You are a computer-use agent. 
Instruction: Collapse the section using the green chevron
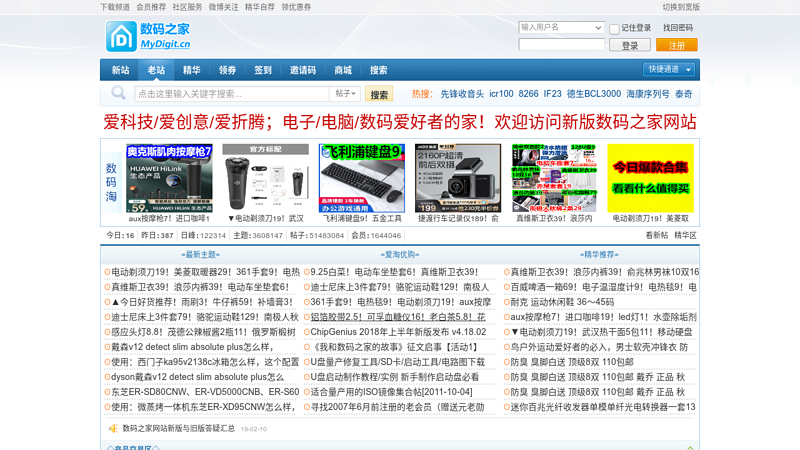click(690, 447)
